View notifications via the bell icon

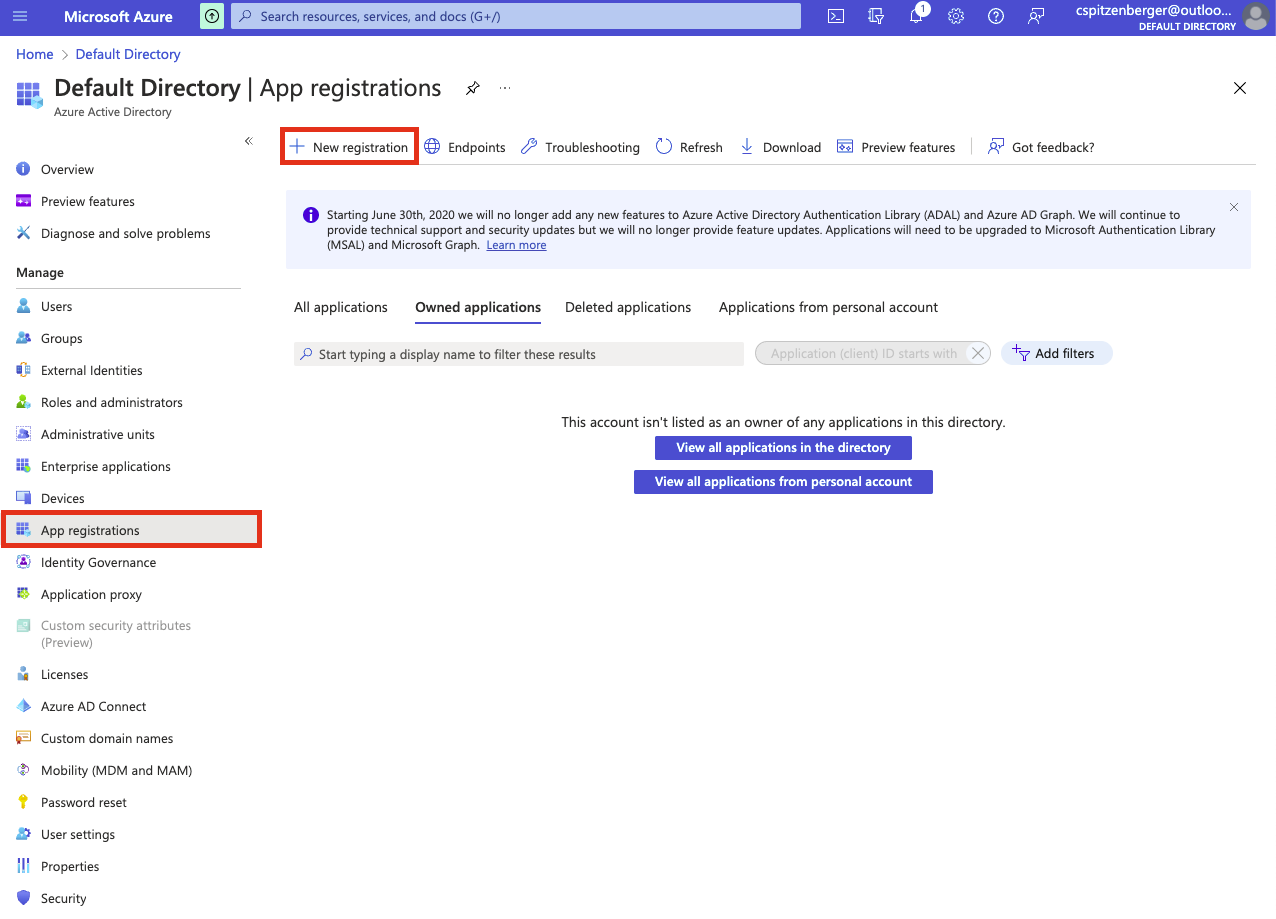915,16
